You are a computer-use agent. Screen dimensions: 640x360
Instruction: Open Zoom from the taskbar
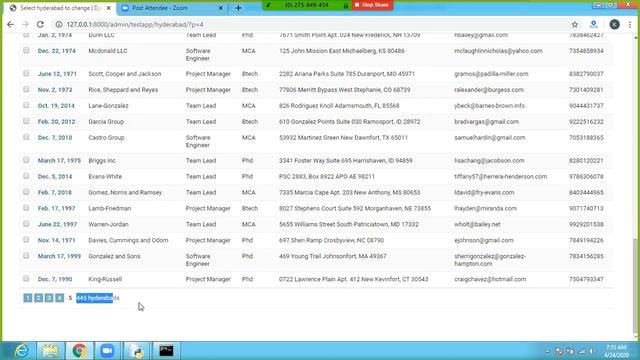[x=107, y=351]
